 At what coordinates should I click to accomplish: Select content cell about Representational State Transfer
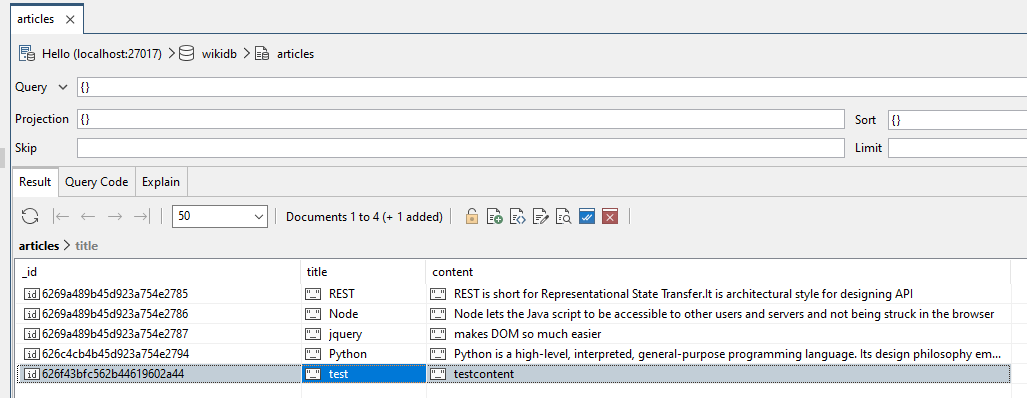(718, 294)
